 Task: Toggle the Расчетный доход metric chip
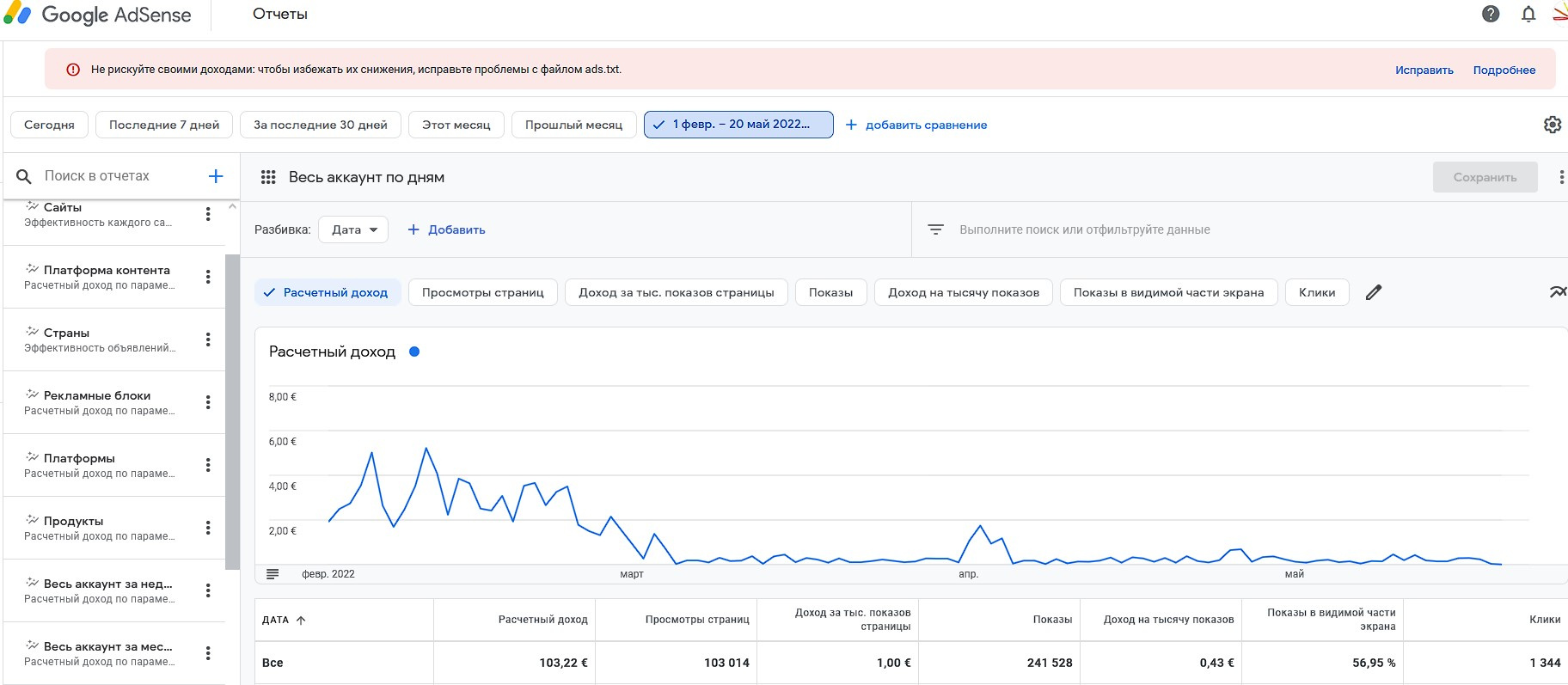(x=328, y=292)
